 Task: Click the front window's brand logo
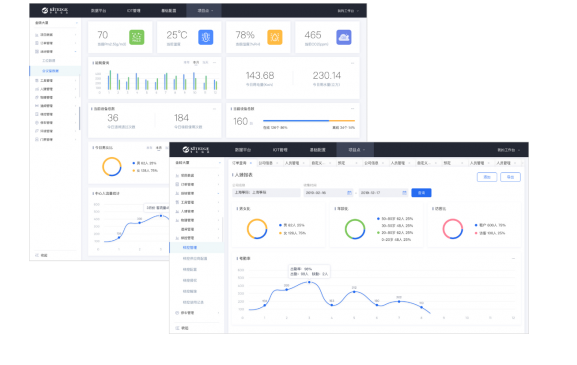pos(196,149)
